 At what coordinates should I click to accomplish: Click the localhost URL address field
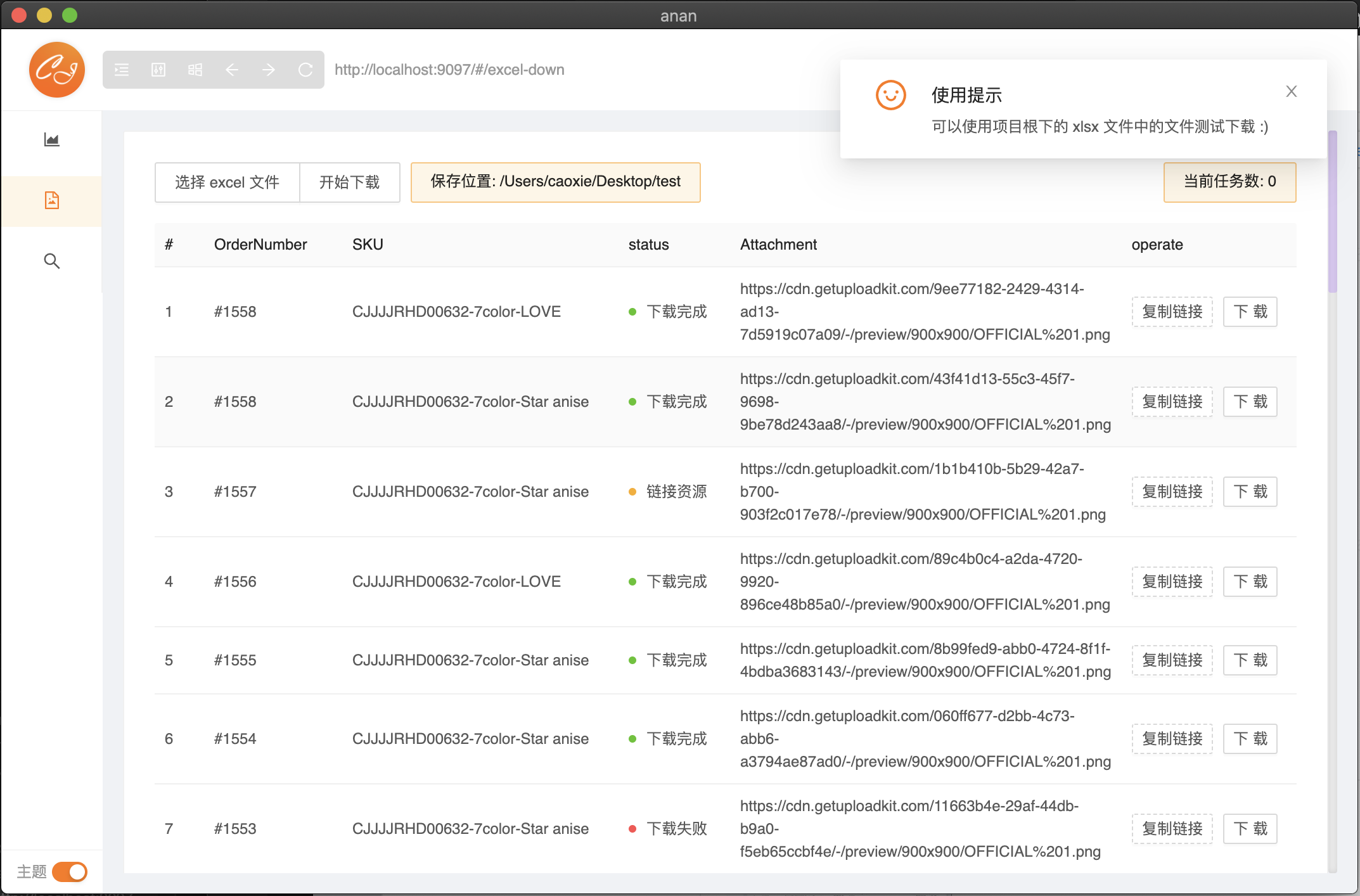(449, 70)
